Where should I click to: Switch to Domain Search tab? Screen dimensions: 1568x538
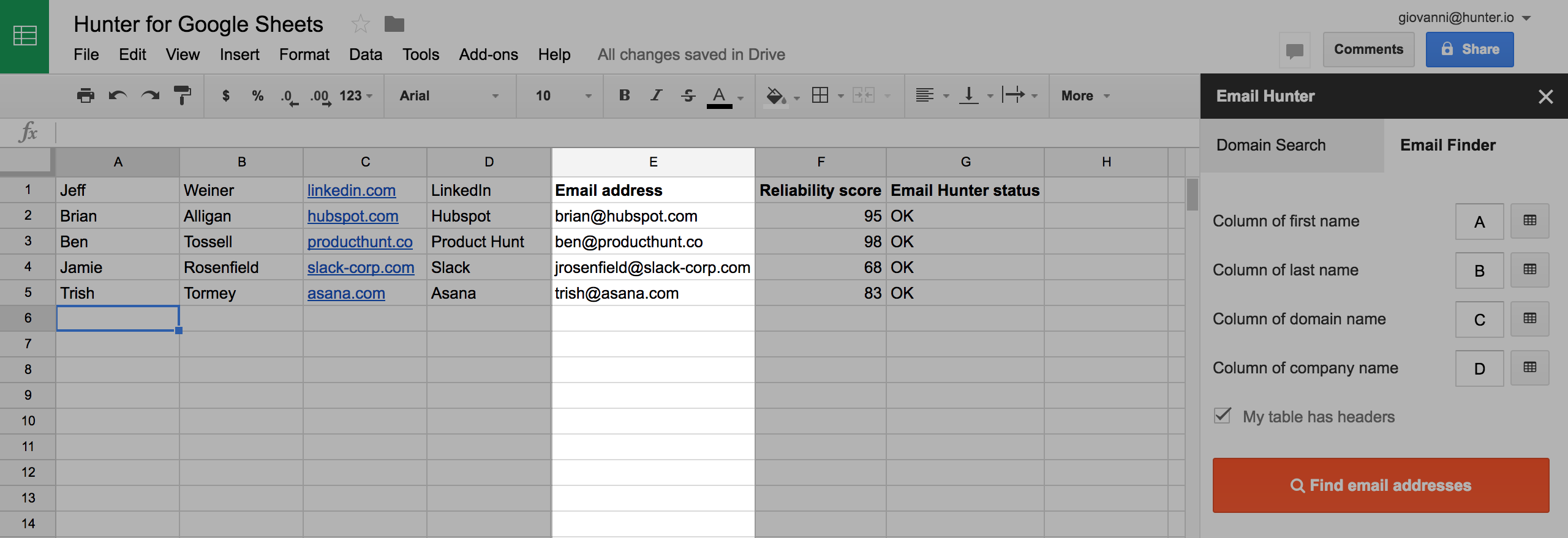coord(1292,146)
